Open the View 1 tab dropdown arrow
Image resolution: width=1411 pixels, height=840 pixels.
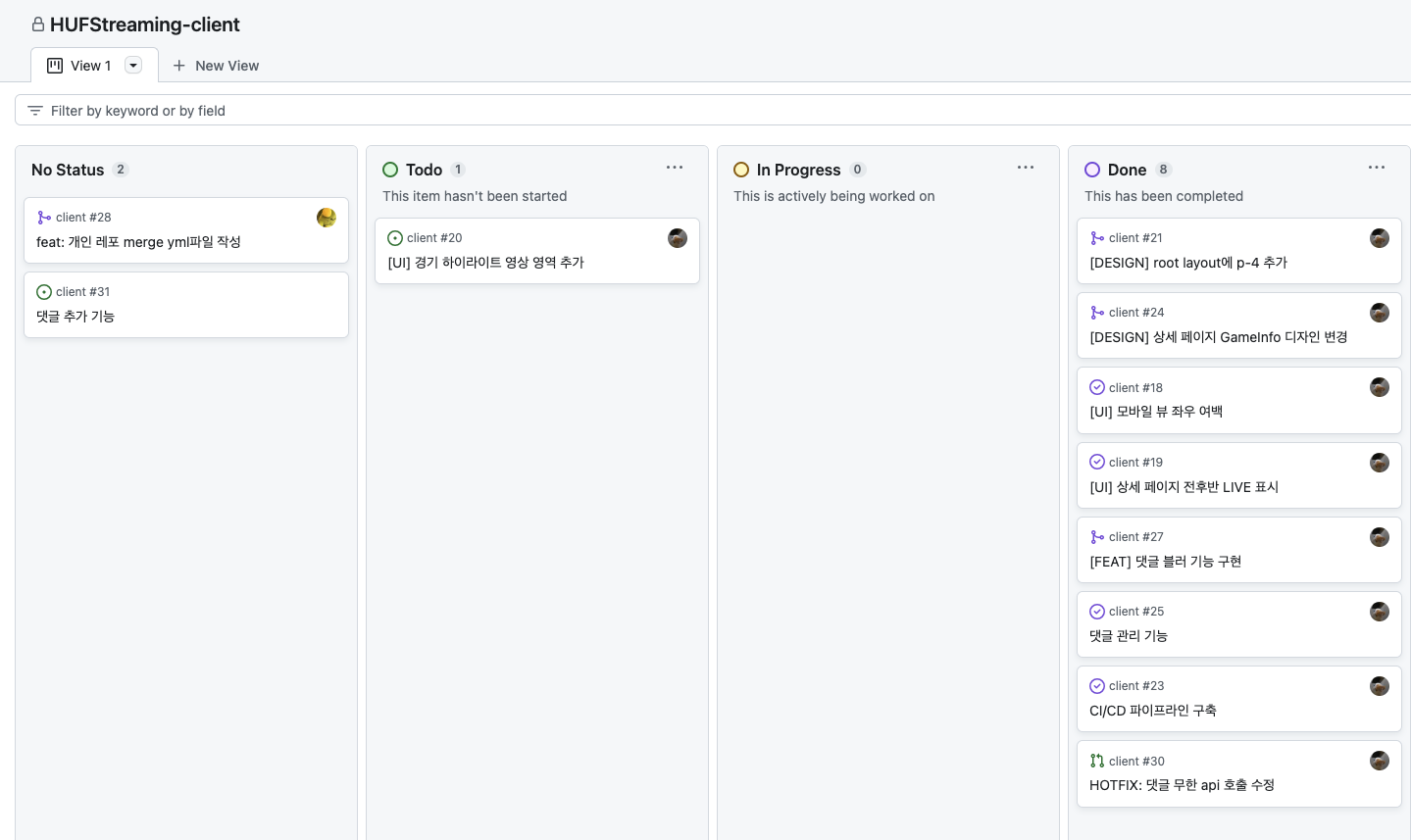(x=133, y=66)
